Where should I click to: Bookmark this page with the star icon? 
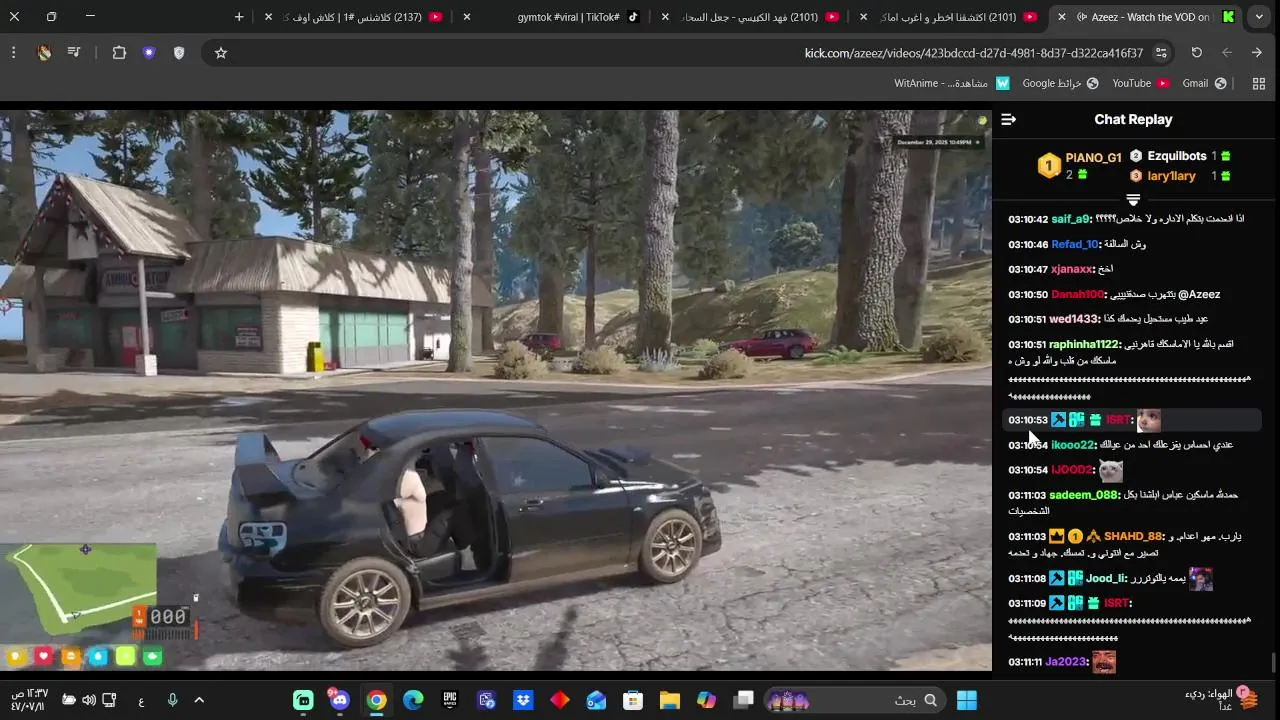coord(221,53)
